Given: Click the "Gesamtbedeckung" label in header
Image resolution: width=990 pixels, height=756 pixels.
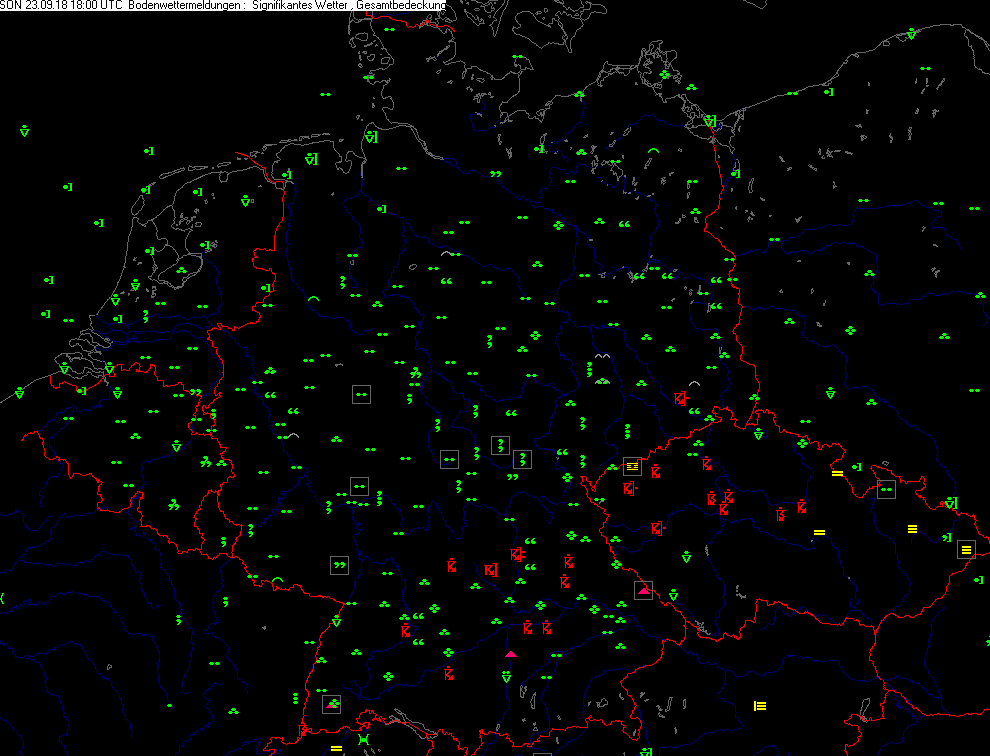Looking at the screenshot, I should [x=402, y=6].
